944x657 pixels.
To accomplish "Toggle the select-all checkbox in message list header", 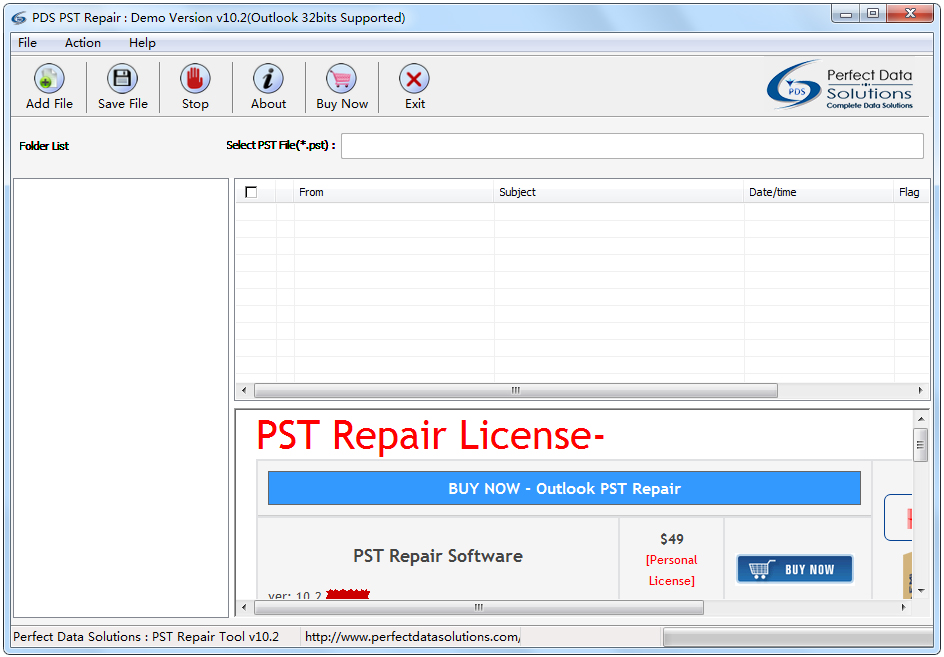I will 251,192.
